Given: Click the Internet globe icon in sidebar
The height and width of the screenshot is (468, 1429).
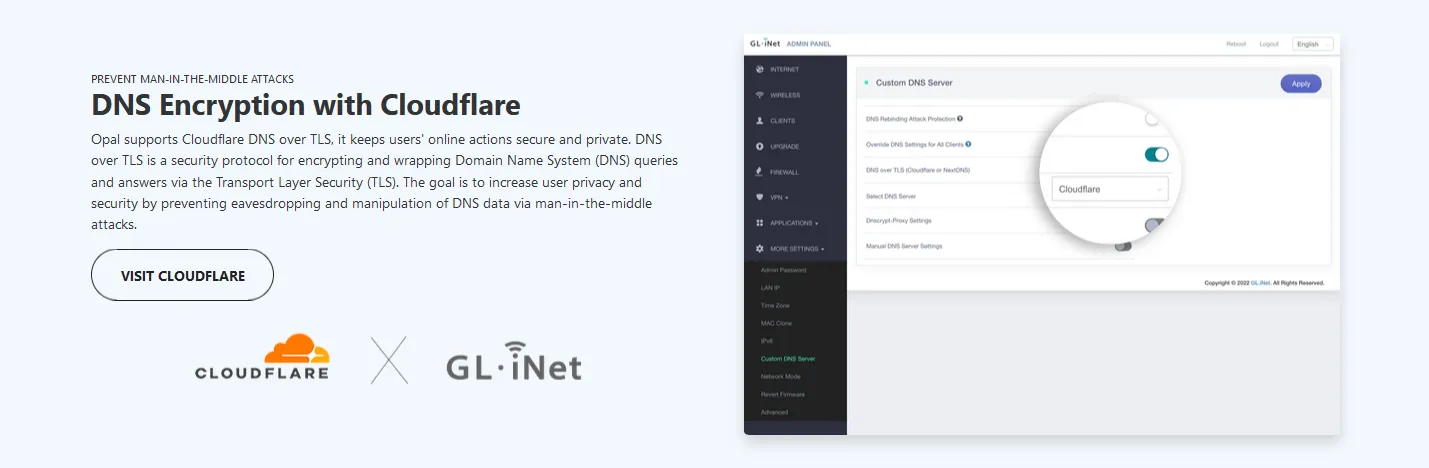Looking at the screenshot, I should (x=760, y=69).
